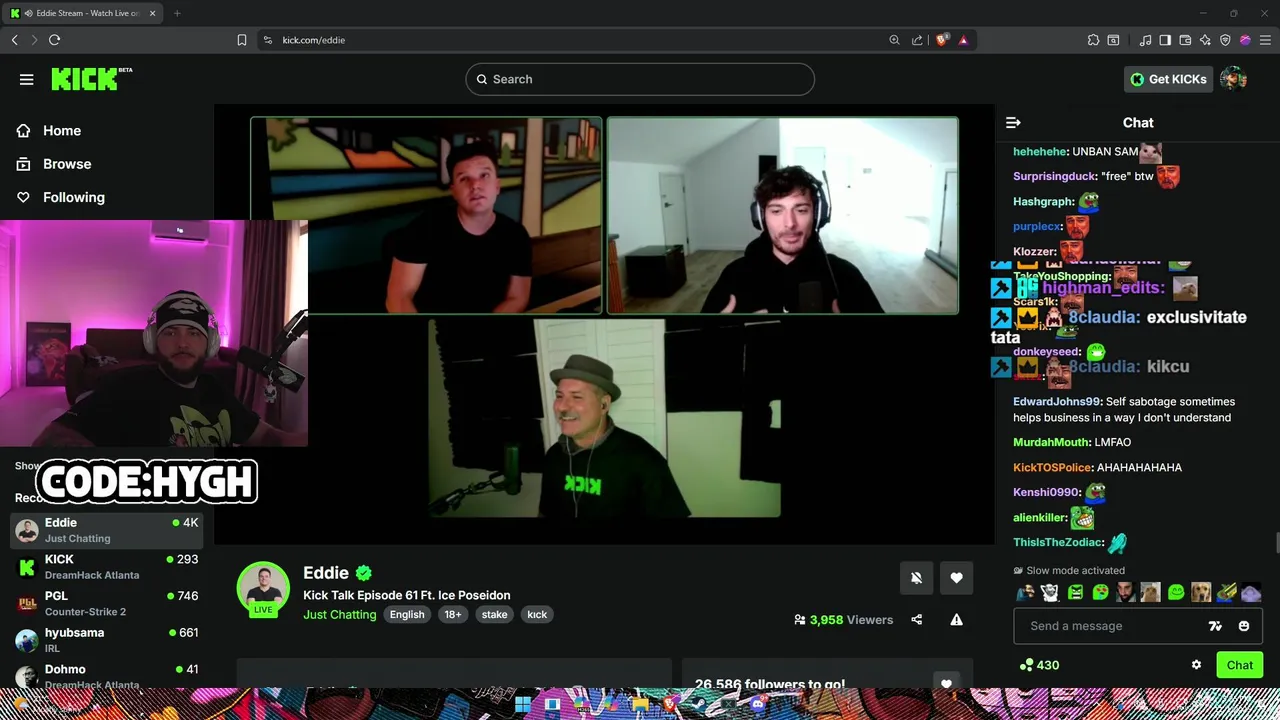This screenshot has width=1280, height=720.
Task: Open Steam from the taskbar
Action: point(699,705)
